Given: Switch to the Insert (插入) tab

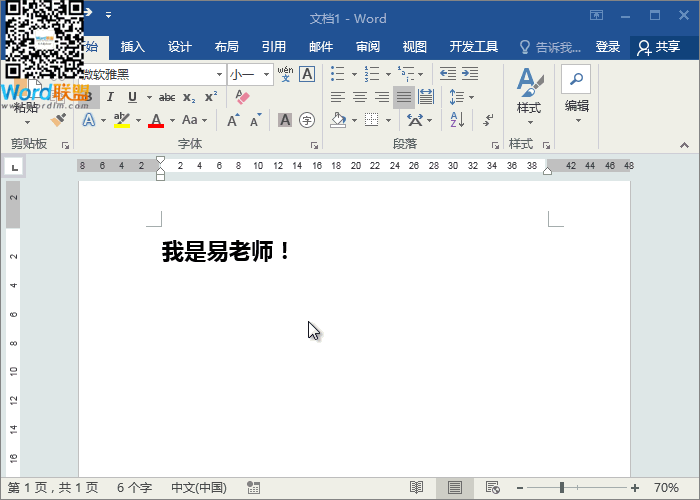Looking at the screenshot, I should tap(133, 46).
